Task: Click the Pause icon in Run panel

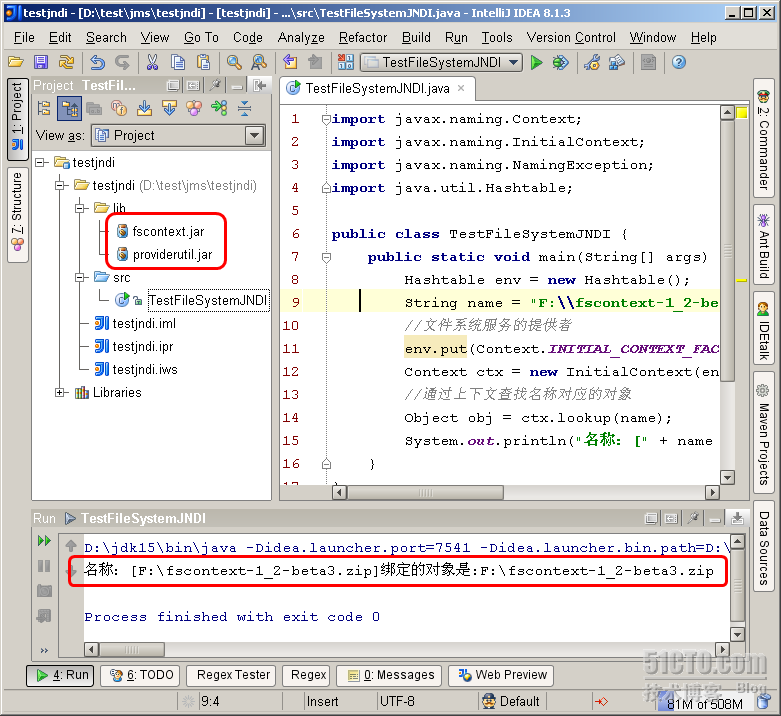Action: coord(44,566)
